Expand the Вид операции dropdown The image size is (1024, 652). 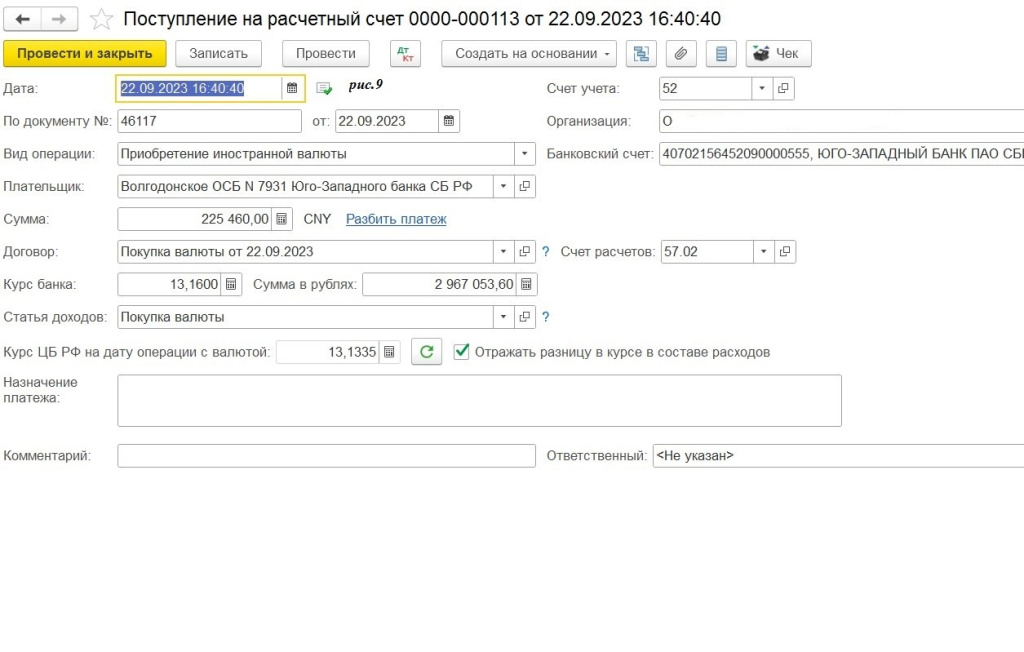click(x=524, y=154)
